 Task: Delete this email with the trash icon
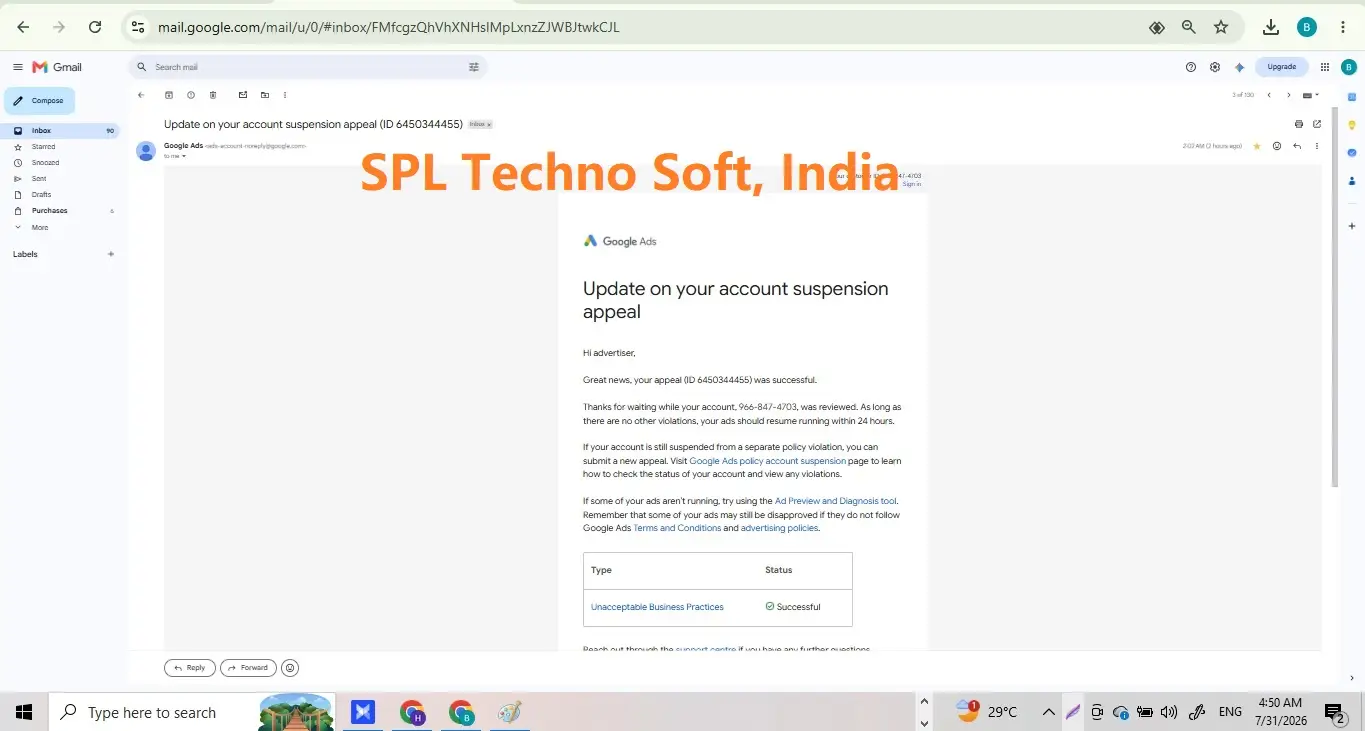(213, 95)
